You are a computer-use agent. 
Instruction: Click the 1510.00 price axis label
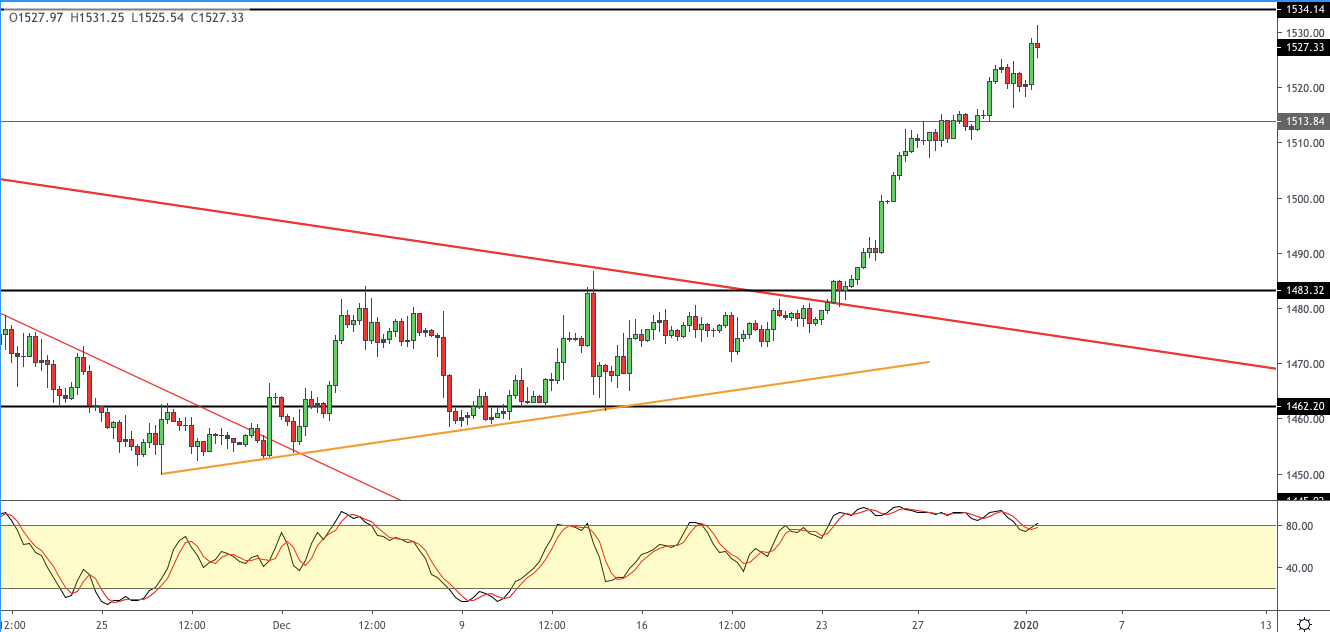pyautogui.click(x=1305, y=143)
